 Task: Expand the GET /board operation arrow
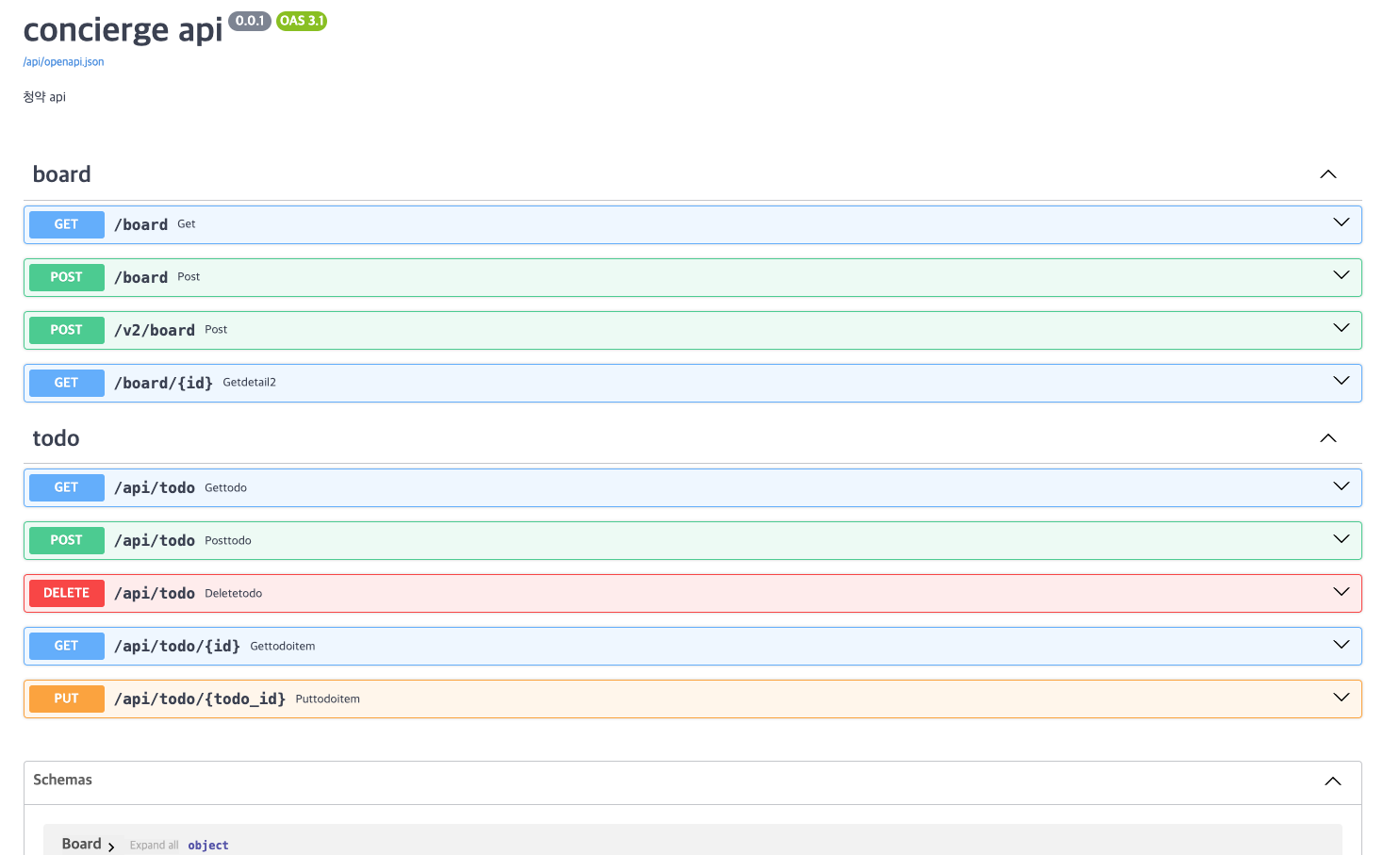tap(1342, 222)
